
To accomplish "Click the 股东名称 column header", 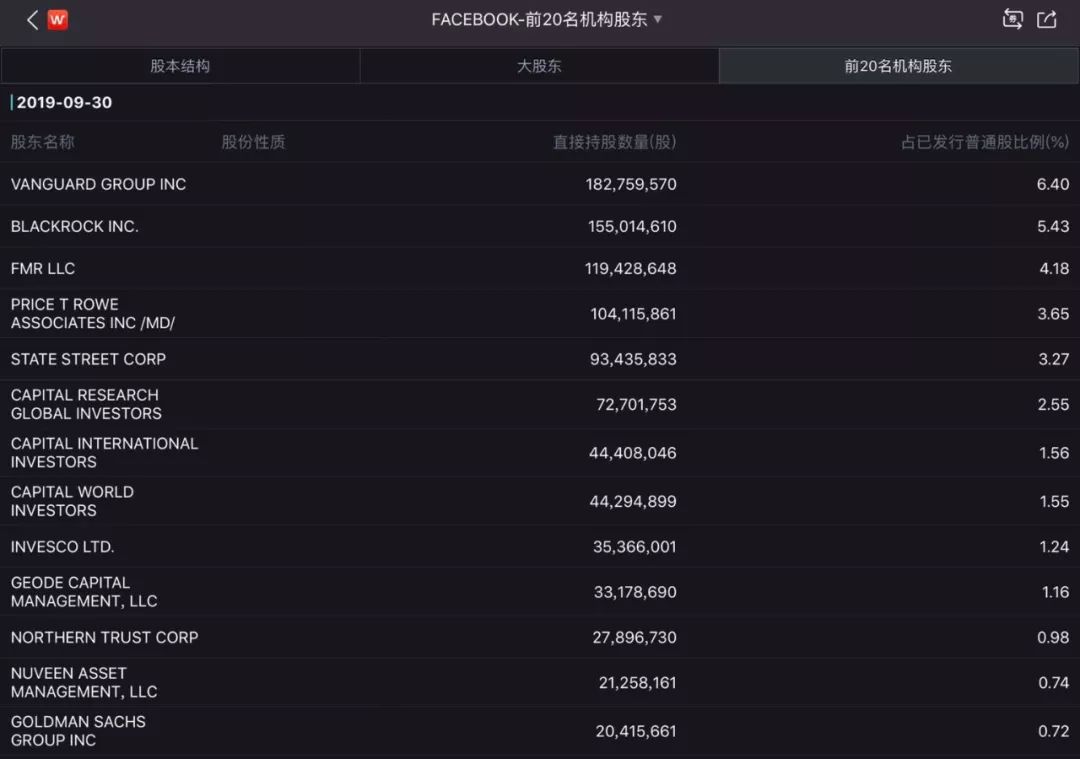I will [43, 142].
